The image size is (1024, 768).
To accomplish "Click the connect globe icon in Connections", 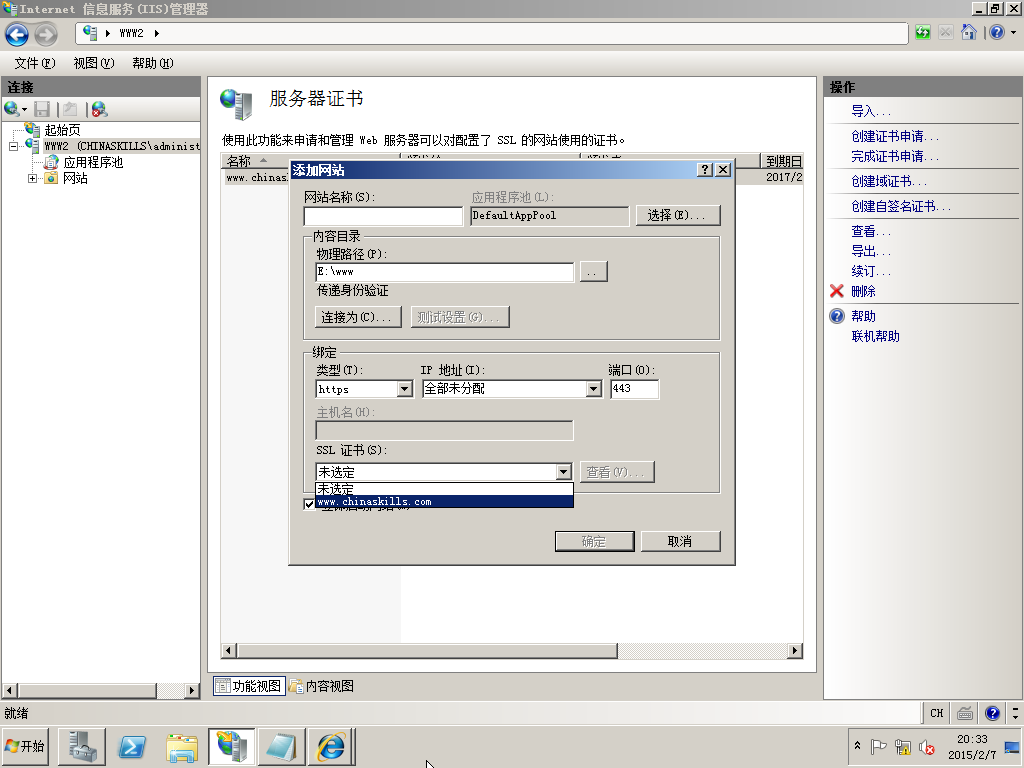I will [x=11, y=109].
